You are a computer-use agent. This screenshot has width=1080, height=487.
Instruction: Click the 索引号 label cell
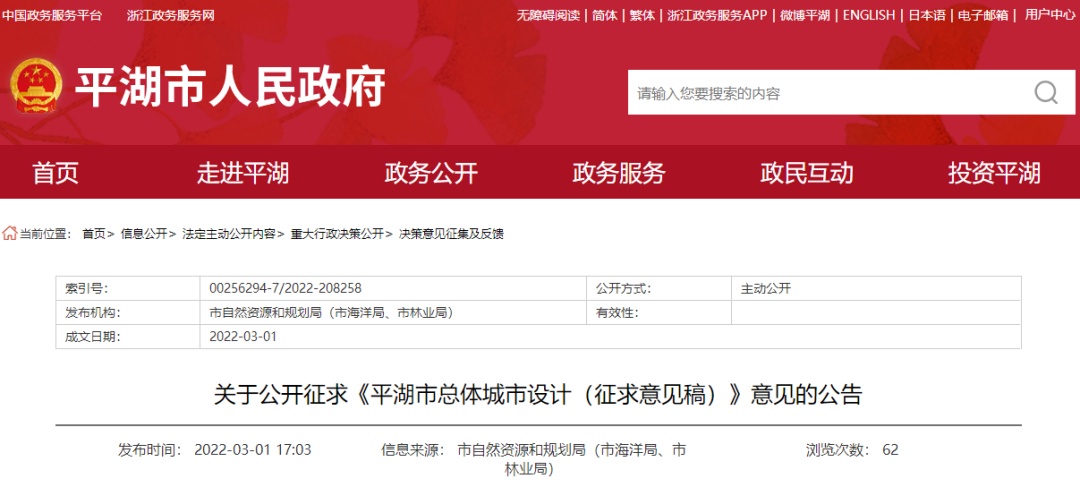[128, 289]
